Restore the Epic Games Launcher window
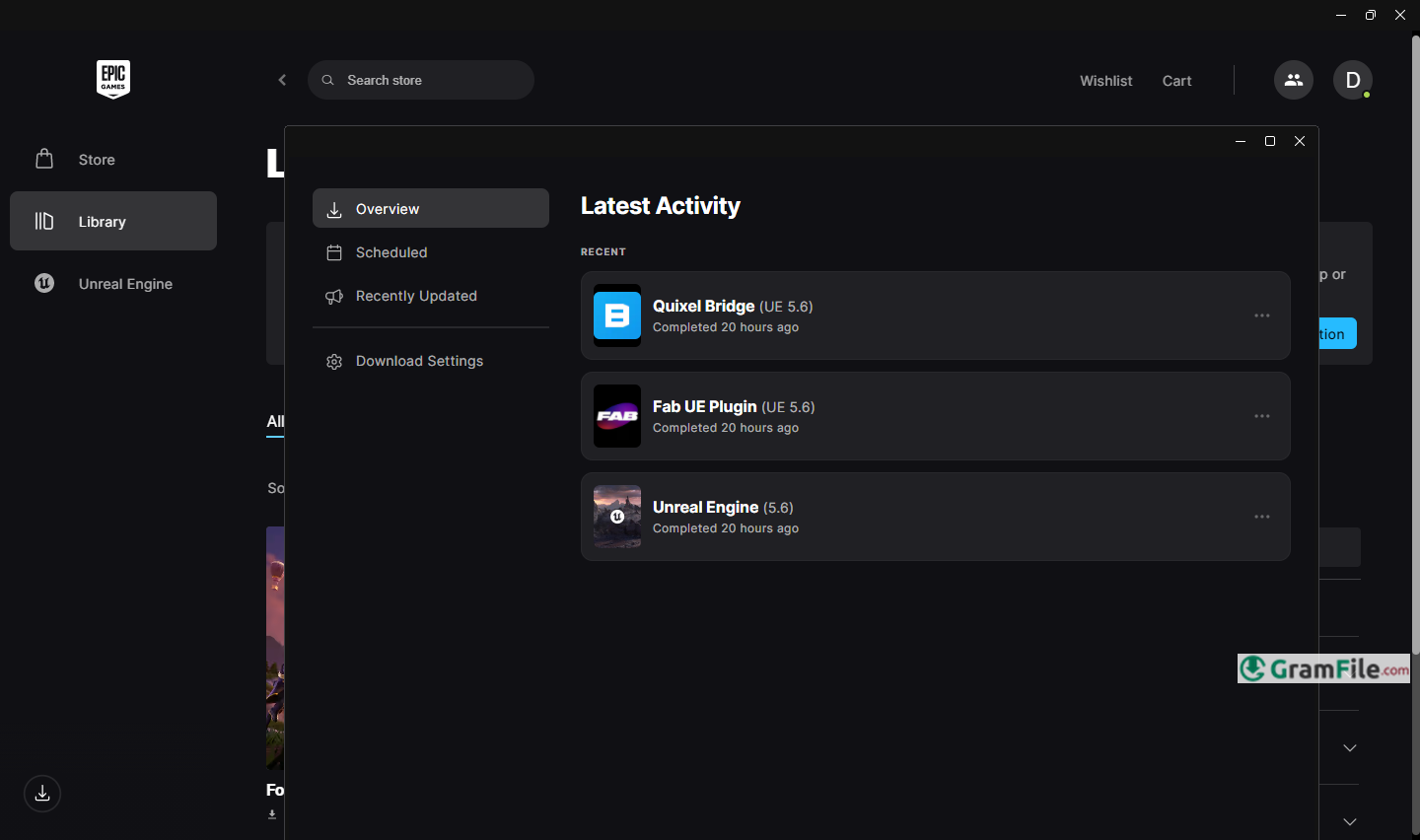Screen dimensions: 1420x840 click(x=1371, y=15)
